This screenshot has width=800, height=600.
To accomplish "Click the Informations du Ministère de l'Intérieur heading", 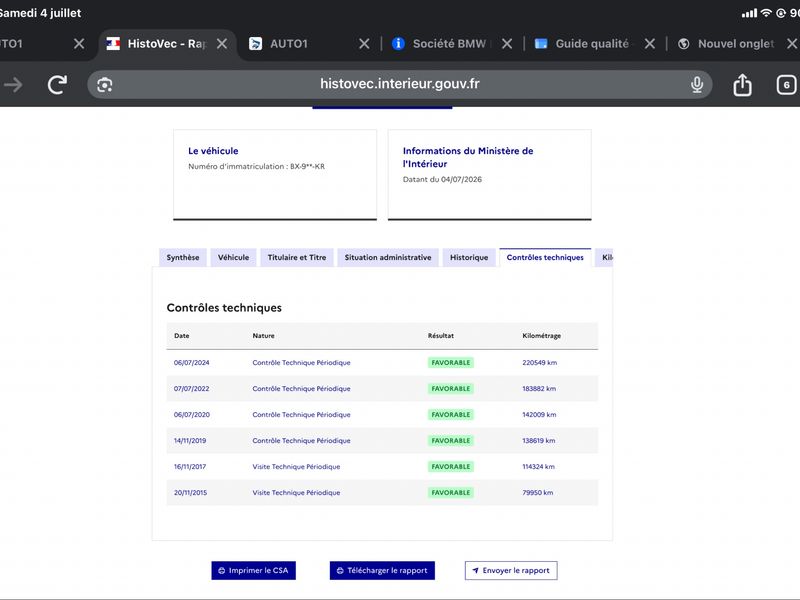I will coord(468,157).
